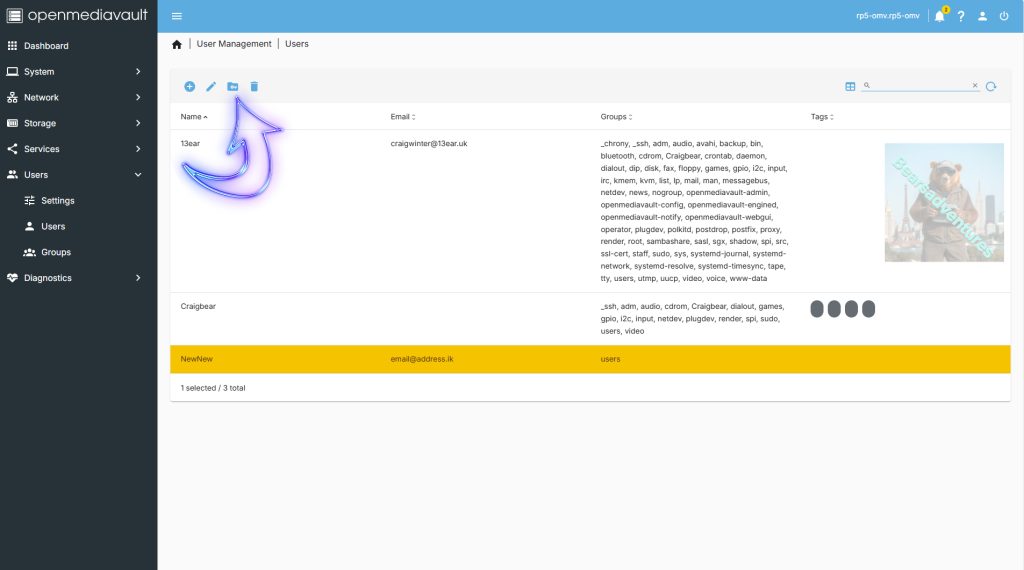Viewport: 1024px width, 570px height.
Task: Click the help question mark icon
Action: (961, 16)
